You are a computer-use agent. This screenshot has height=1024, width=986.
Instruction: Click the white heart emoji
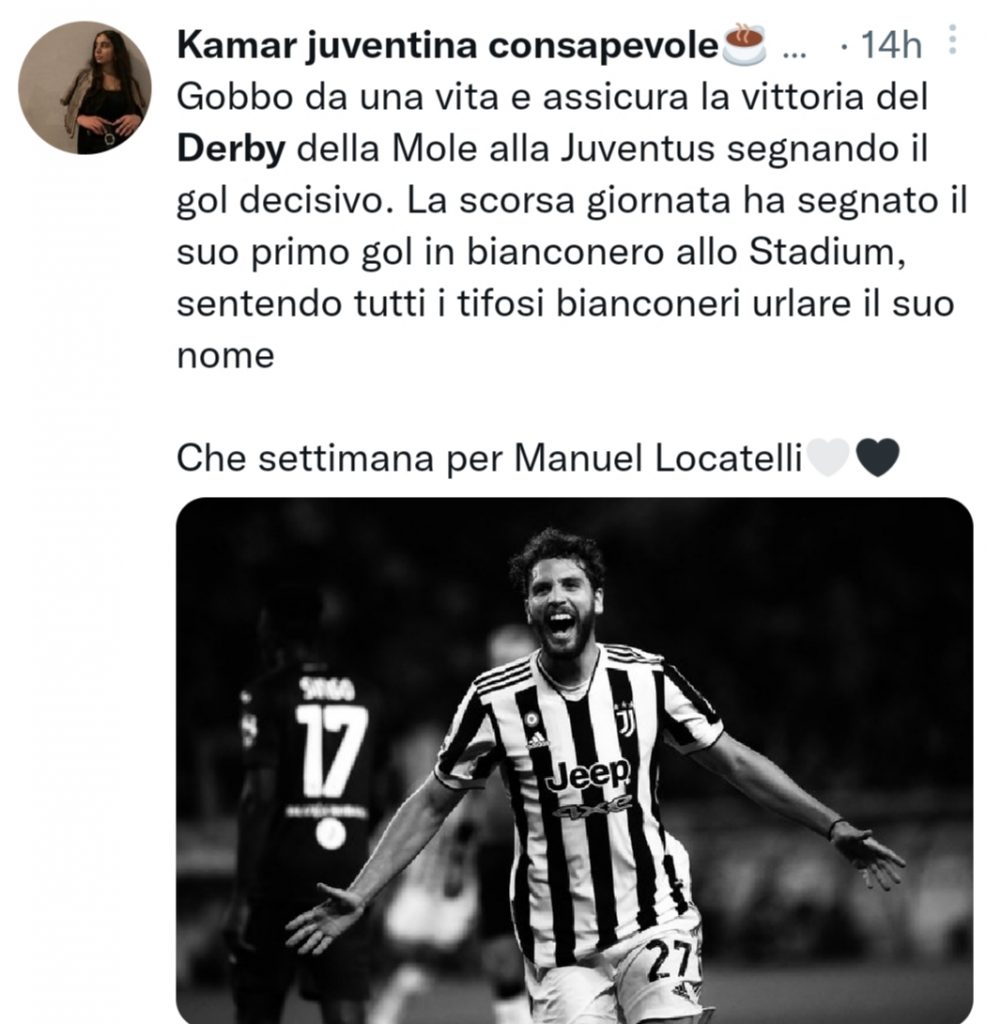(x=827, y=458)
